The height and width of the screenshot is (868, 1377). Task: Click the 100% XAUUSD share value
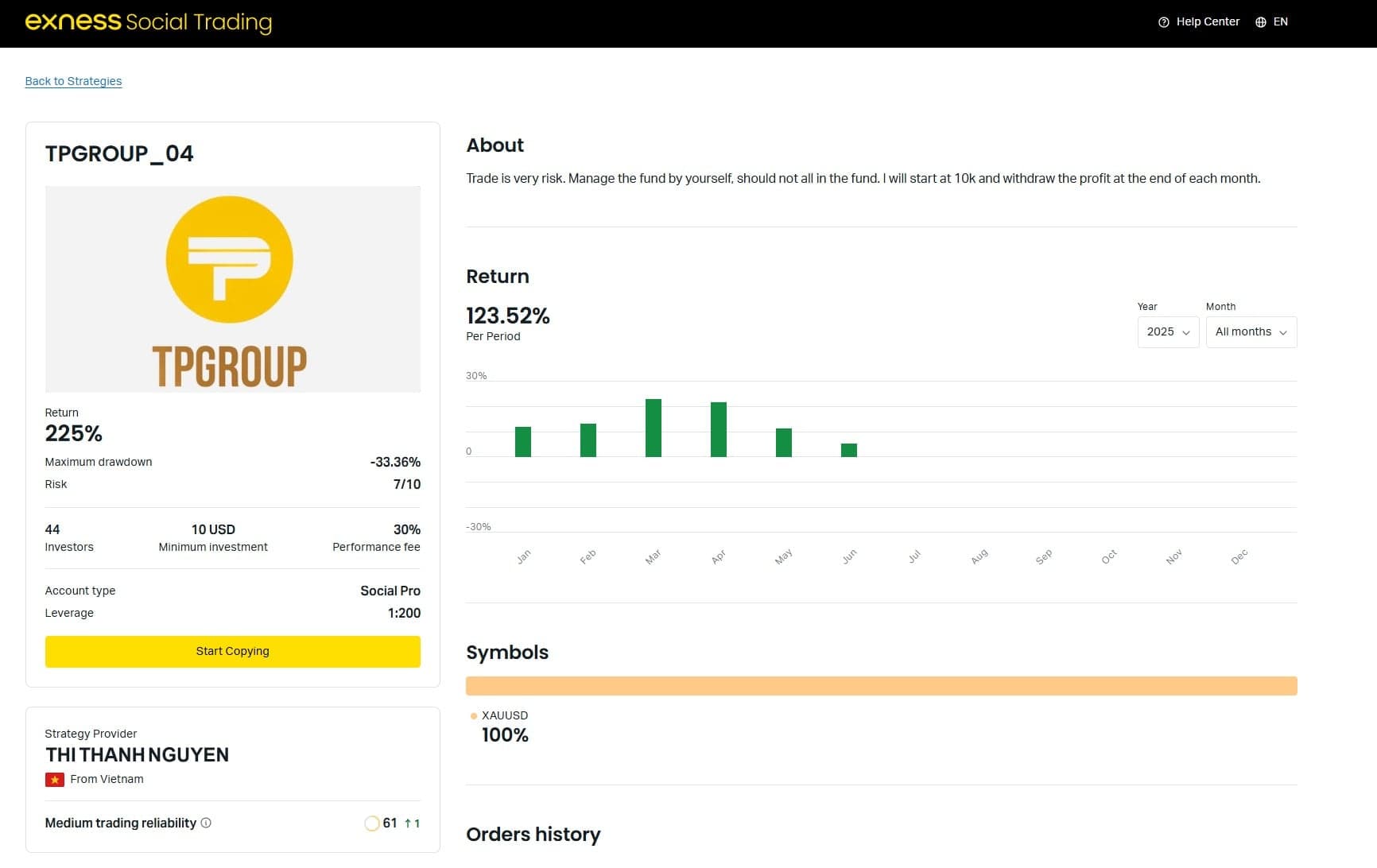[x=505, y=735]
